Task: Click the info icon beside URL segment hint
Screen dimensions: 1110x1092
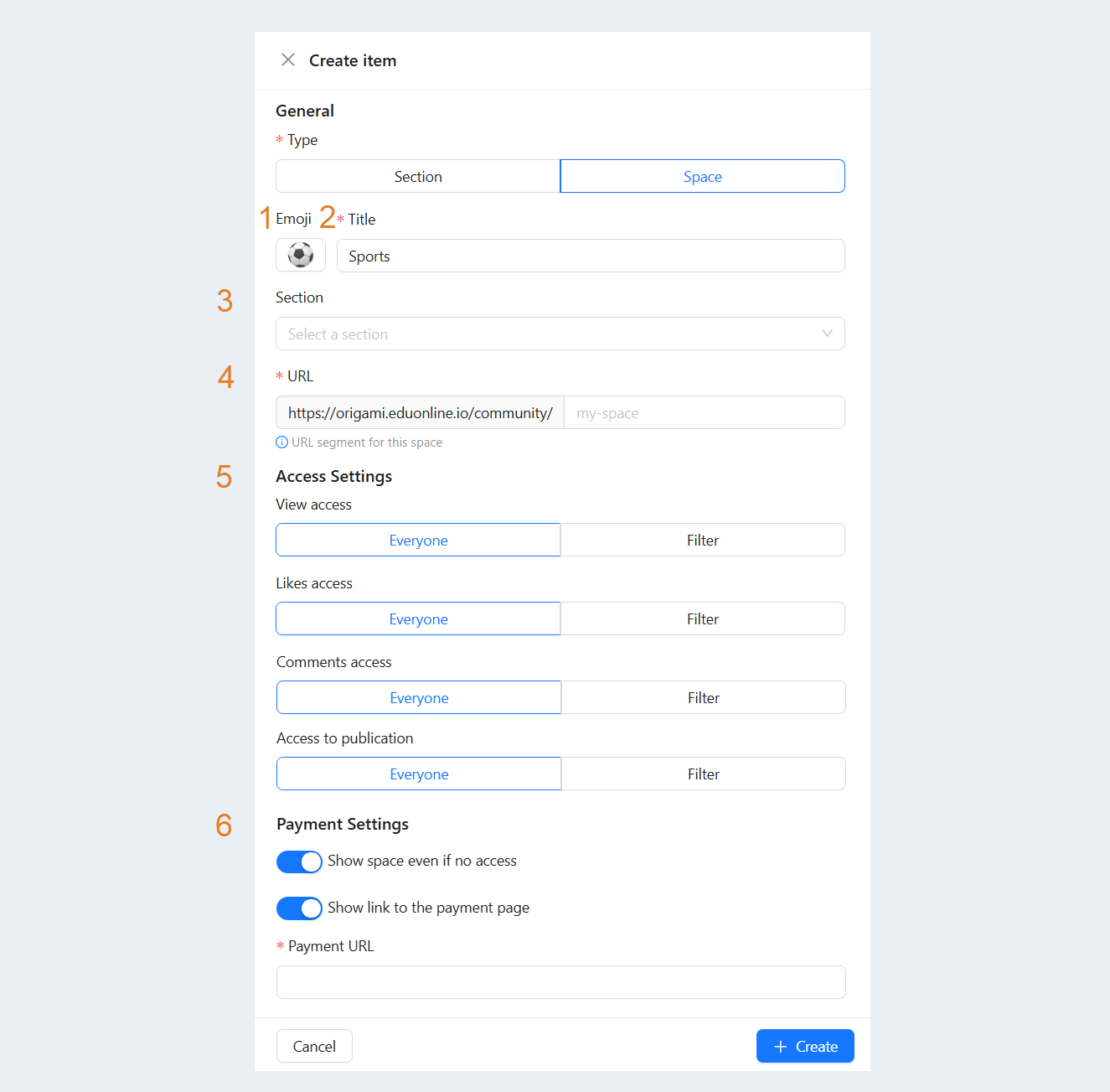Action: click(282, 442)
